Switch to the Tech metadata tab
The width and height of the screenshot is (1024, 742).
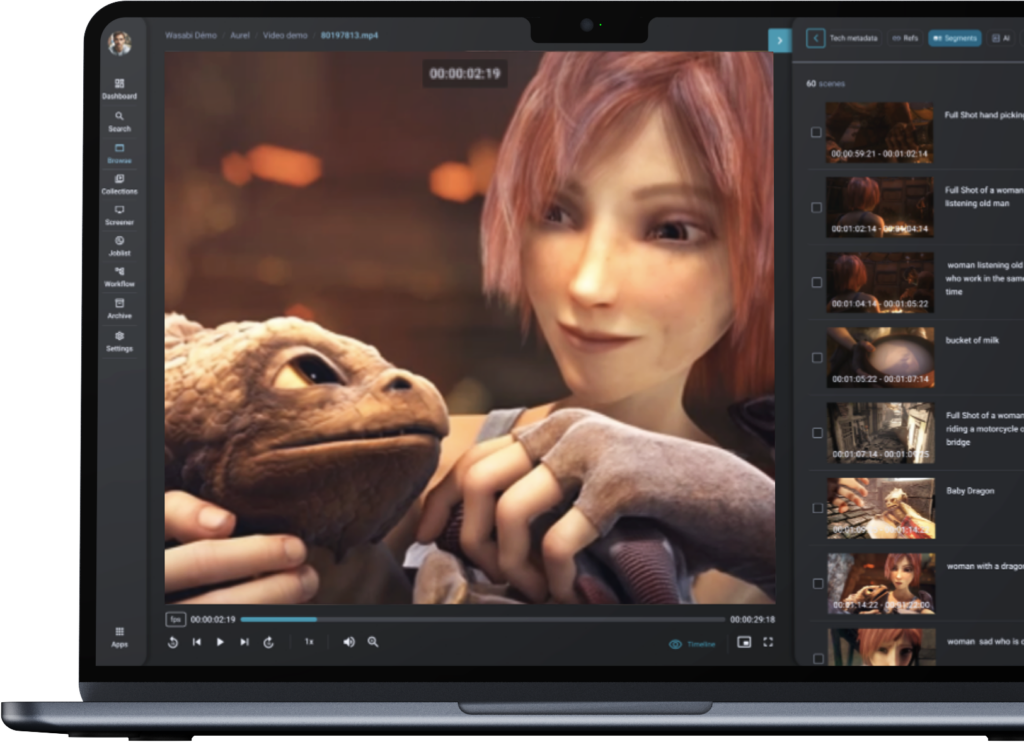(x=854, y=38)
